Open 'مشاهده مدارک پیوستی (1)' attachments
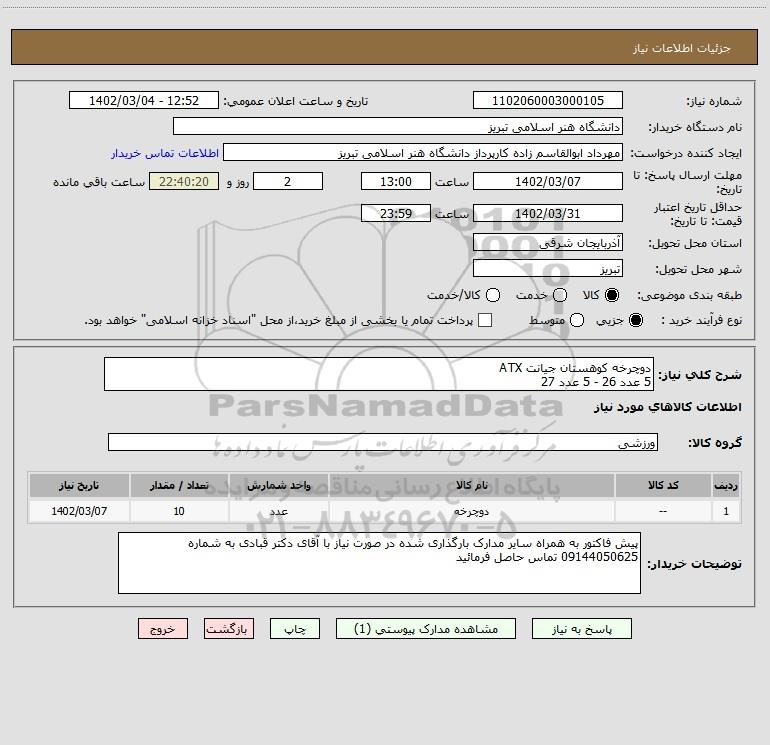Viewport: 770px width, 745px height. [426, 629]
